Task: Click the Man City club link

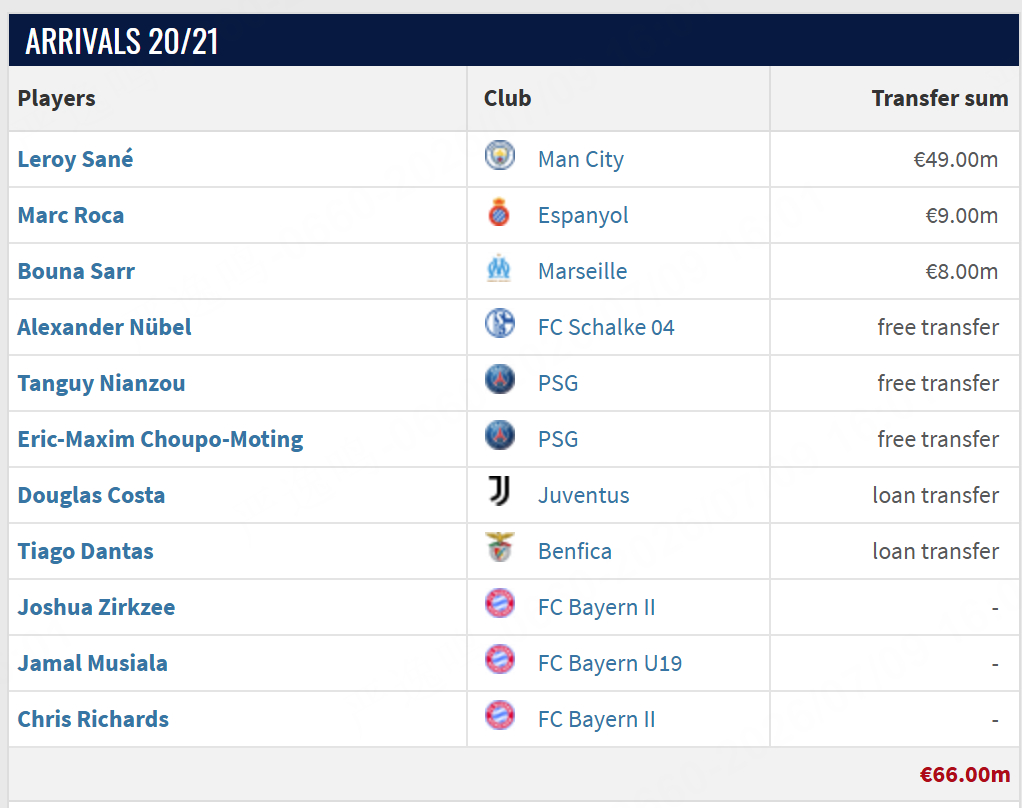Action: click(x=581, y=160)
